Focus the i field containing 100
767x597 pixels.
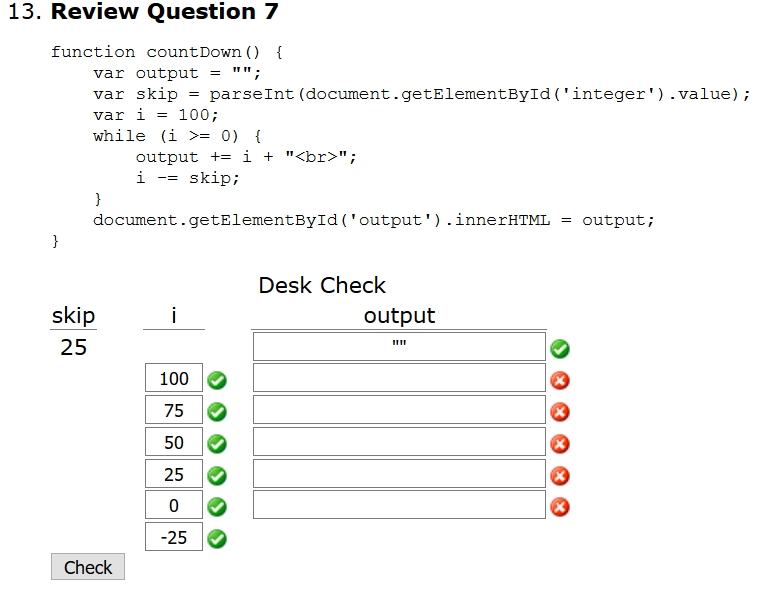point(174,379)
